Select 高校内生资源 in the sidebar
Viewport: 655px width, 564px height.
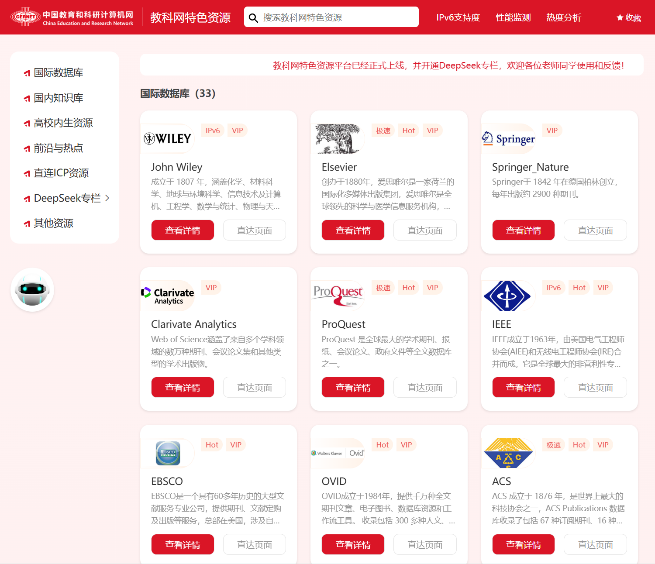(x=62, y=123)
